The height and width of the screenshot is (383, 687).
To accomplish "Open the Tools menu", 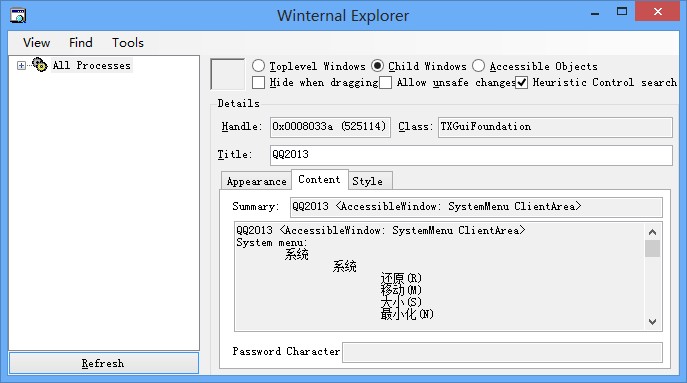I will tap(127, 43).
